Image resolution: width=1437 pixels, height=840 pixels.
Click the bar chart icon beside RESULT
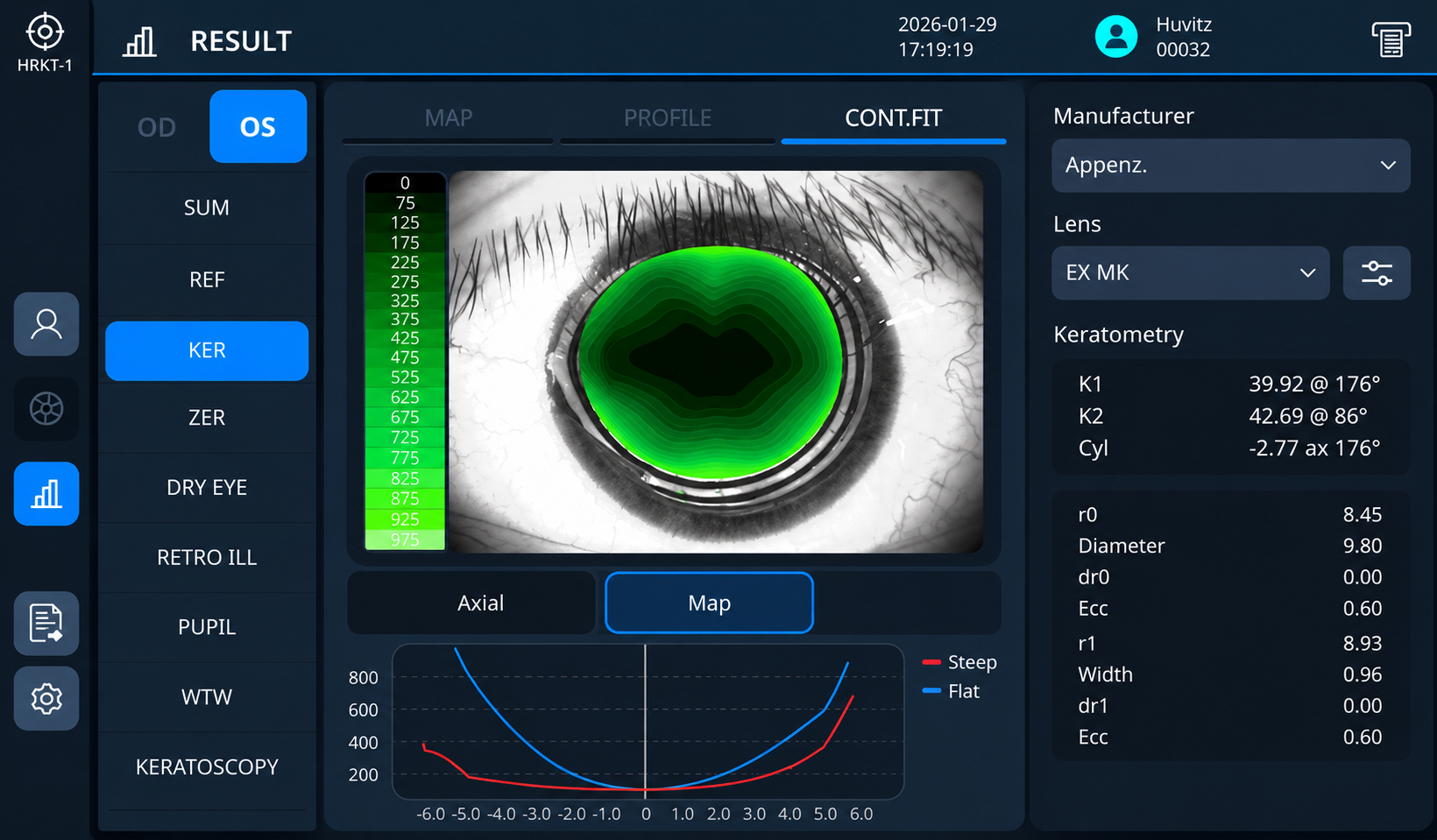click(139, 41)
